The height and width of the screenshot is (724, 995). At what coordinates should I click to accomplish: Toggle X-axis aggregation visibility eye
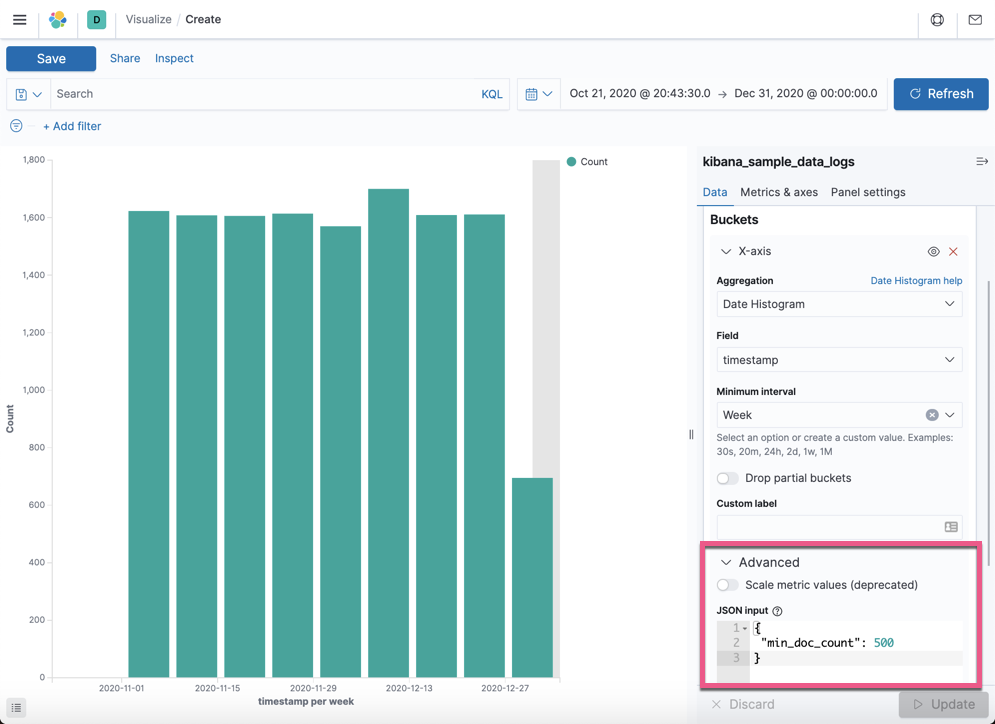click(933, 252)
